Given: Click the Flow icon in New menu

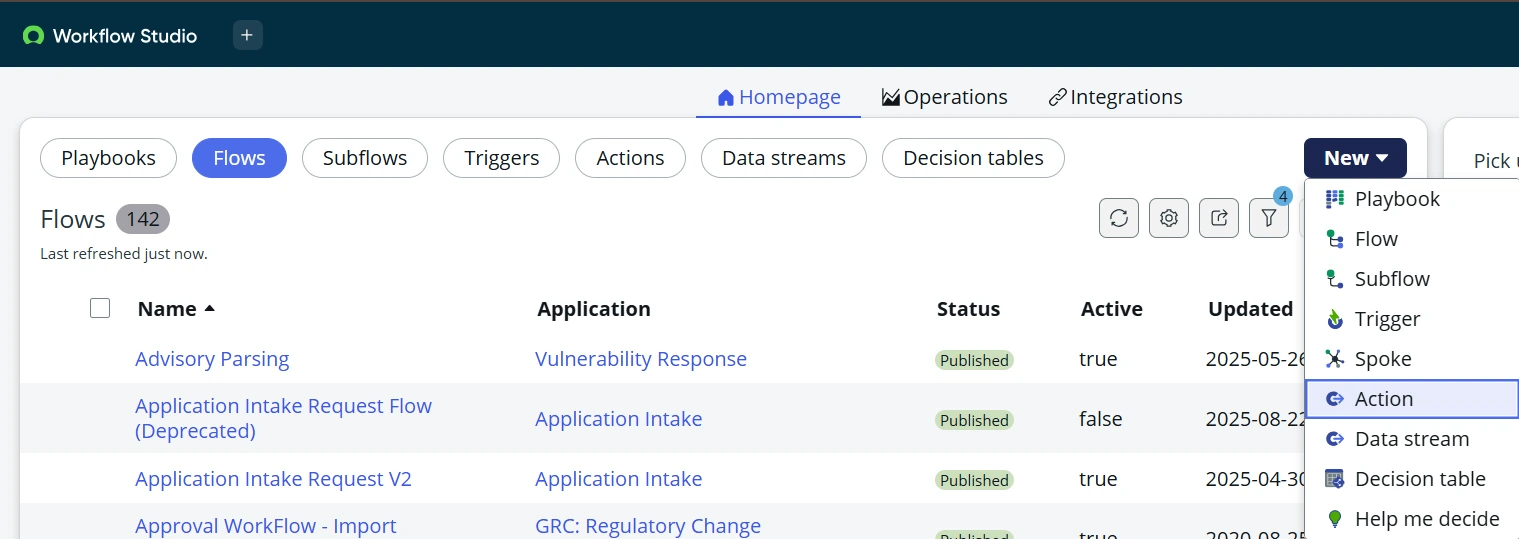Looking at the screenshot, I should point(1335,239).
